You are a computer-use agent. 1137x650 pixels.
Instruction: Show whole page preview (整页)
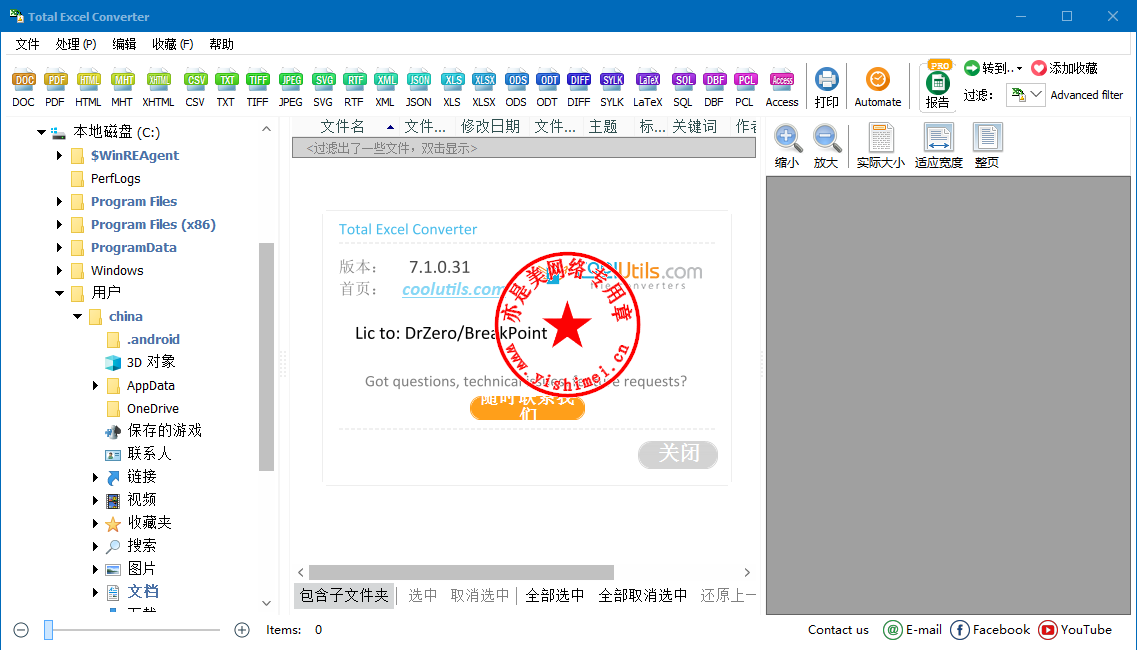(987, 146)
